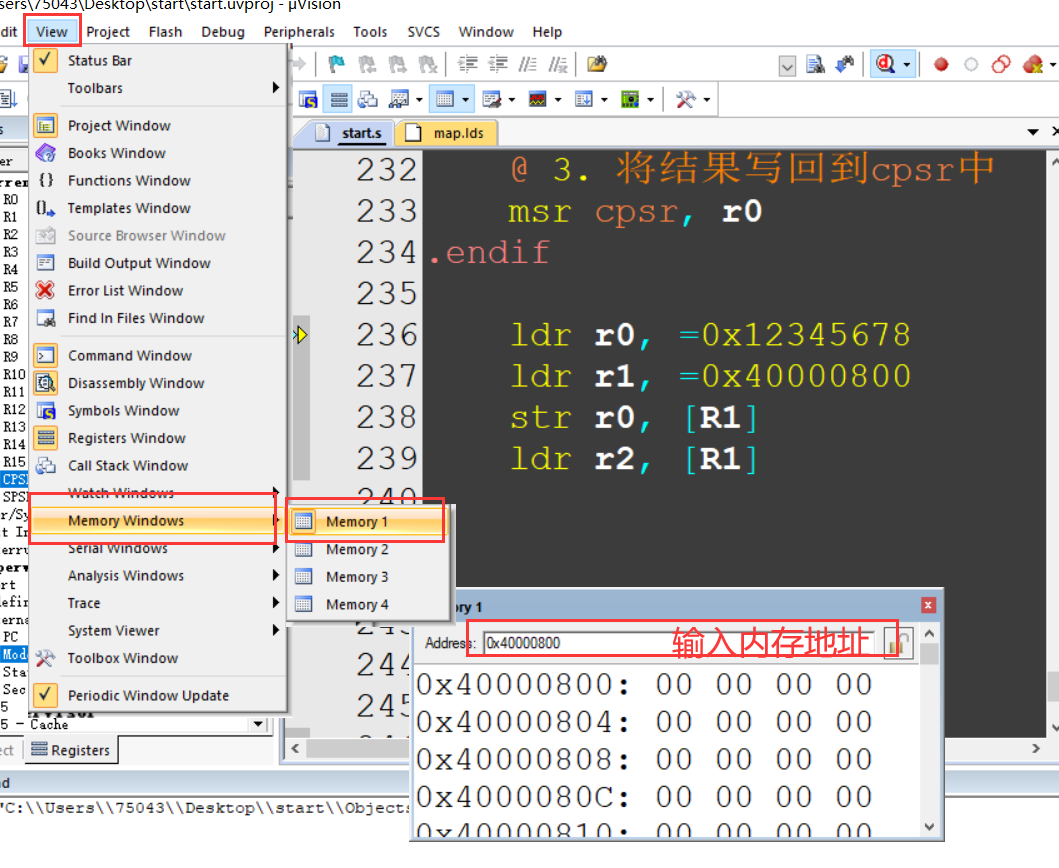Click the Toolbox hammer toolbar icon
This screenshot has width=1059, height=868.
pyautogui.click(x=685, y=100)
